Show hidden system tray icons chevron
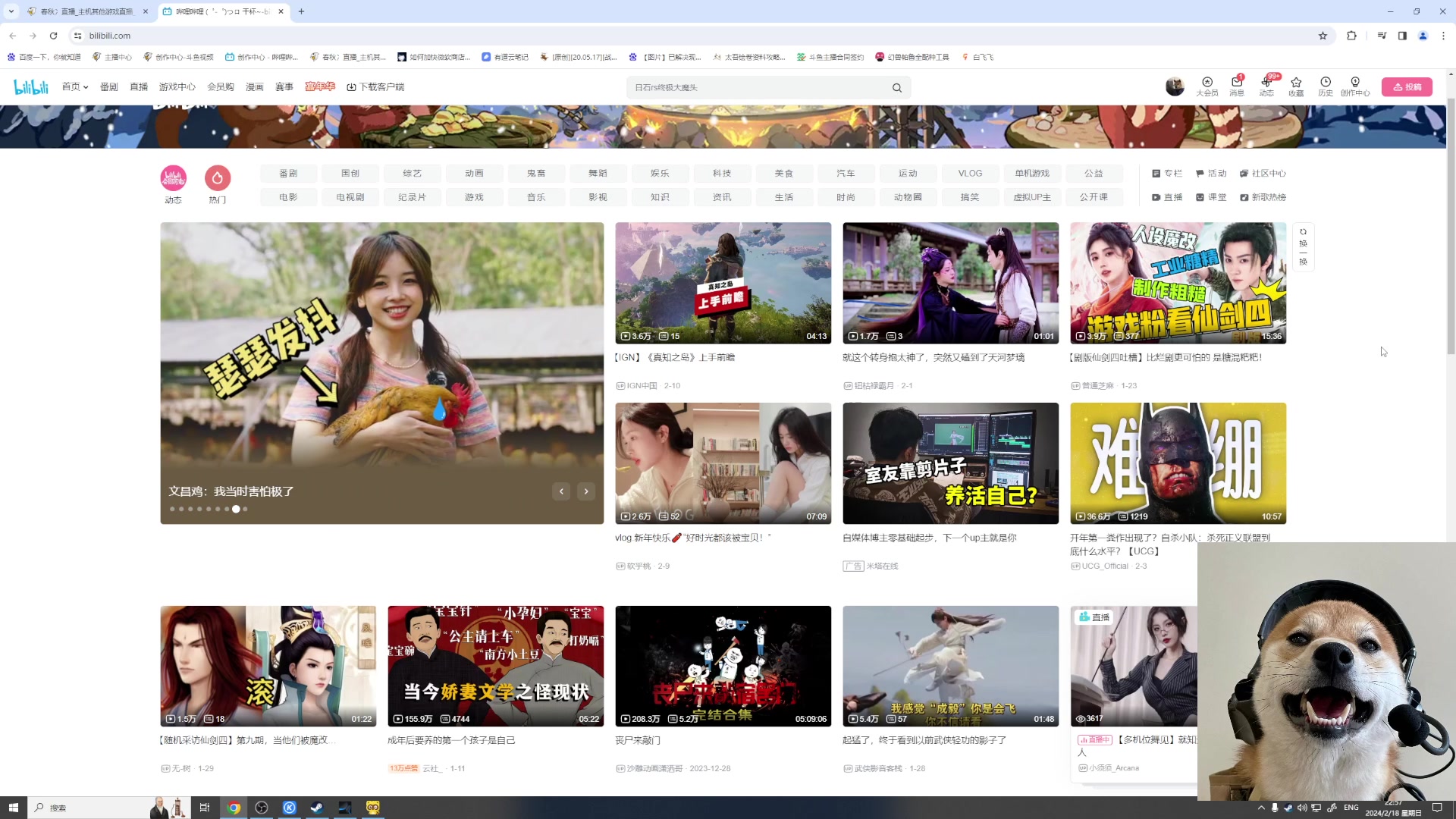The height and width of the screenshot is (819, 1456). click(1261, 808)
